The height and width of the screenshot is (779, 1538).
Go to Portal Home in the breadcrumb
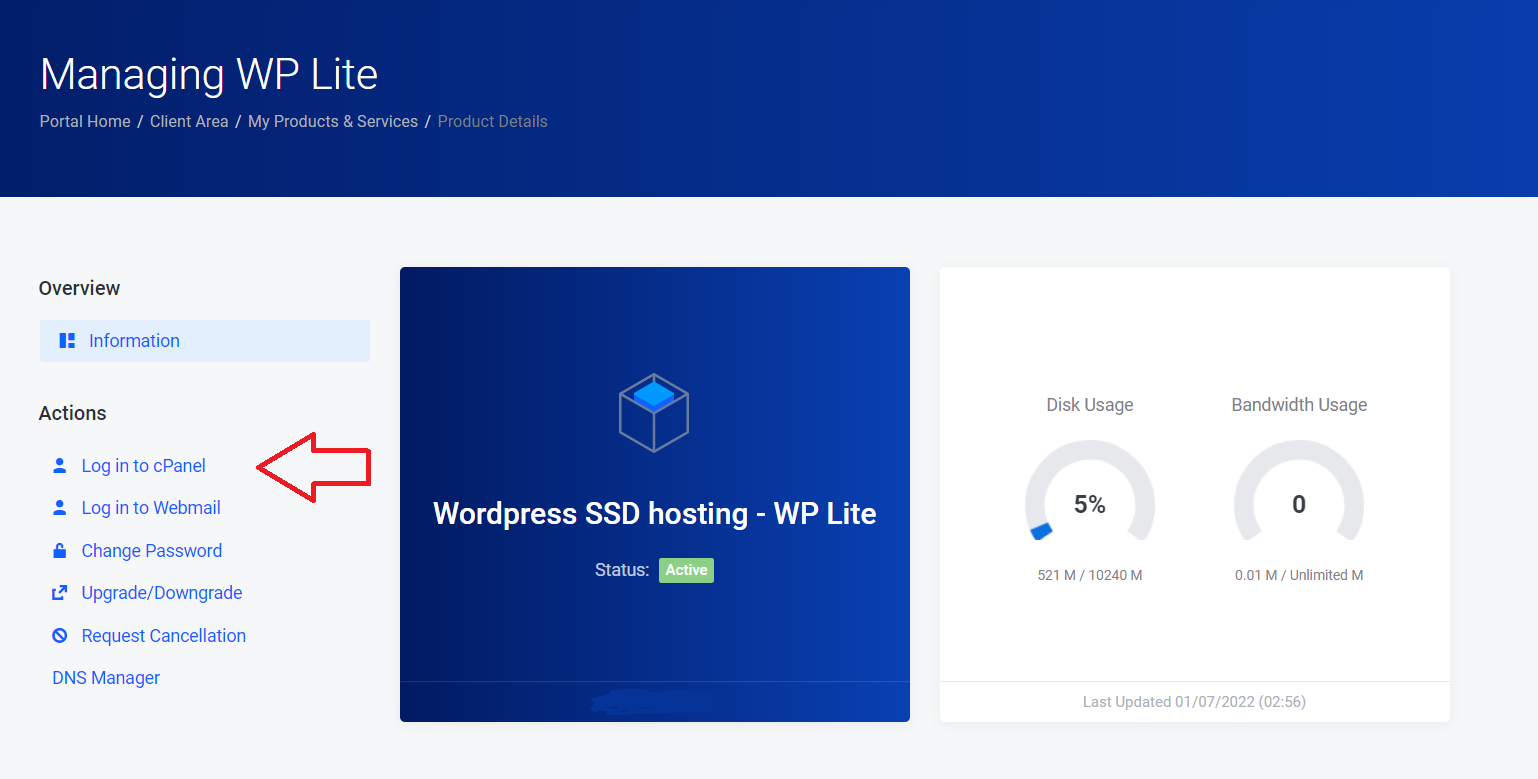point(85,121)
